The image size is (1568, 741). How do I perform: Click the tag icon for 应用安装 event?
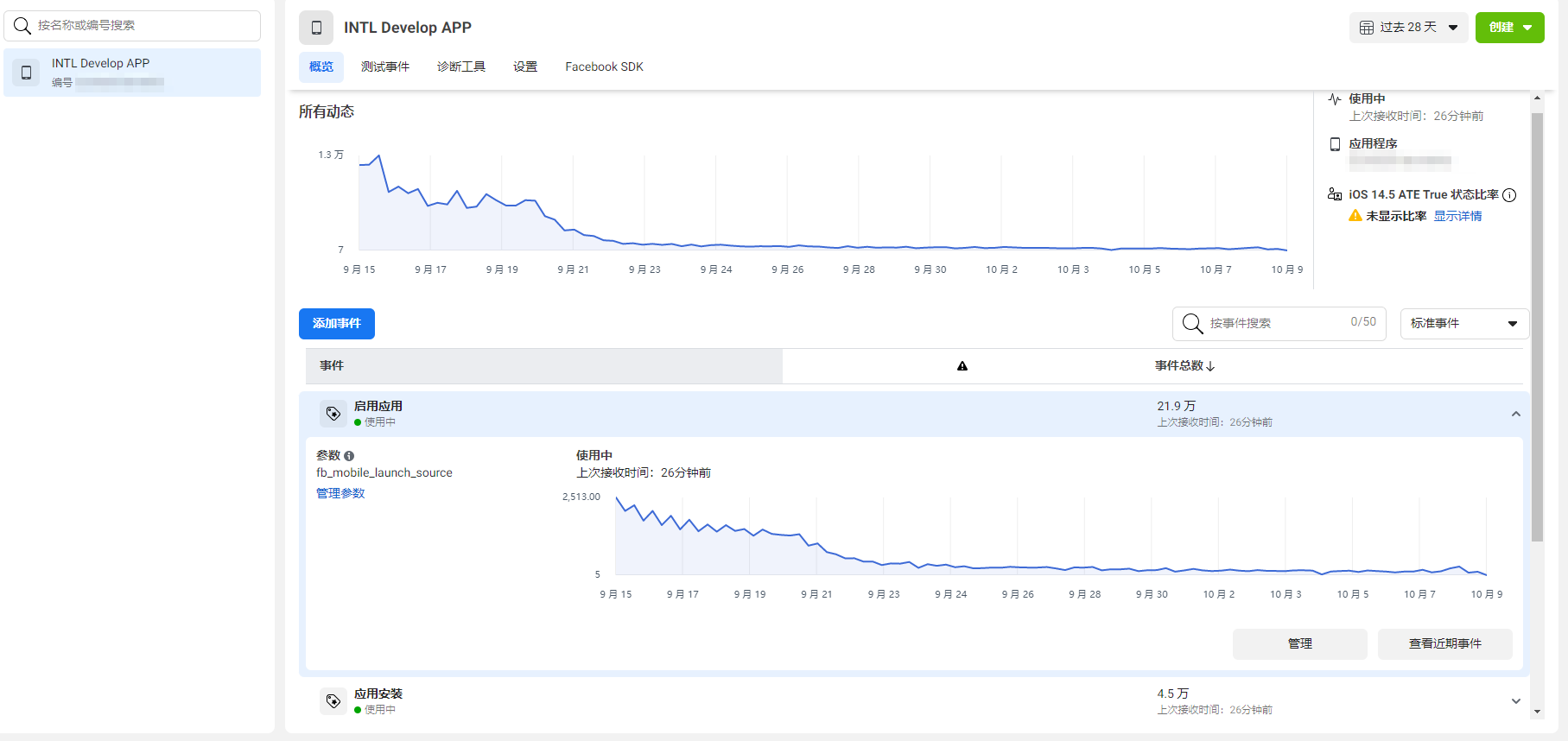tap(333, 701)
